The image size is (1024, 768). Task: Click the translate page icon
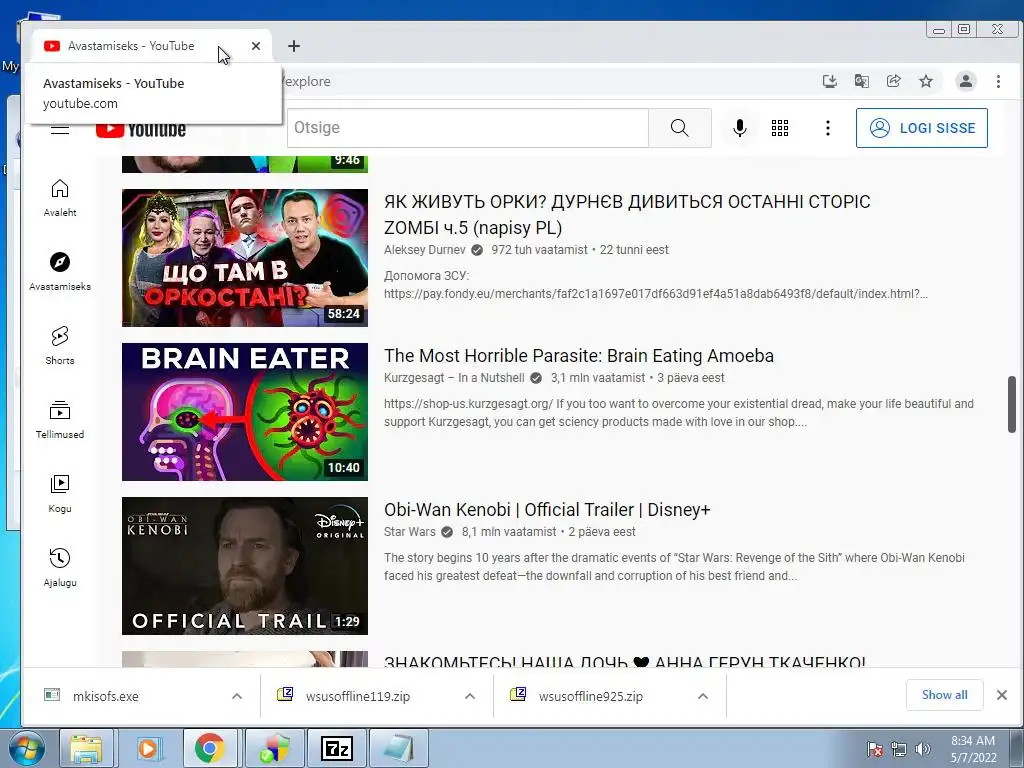click(x=862, y=81)
